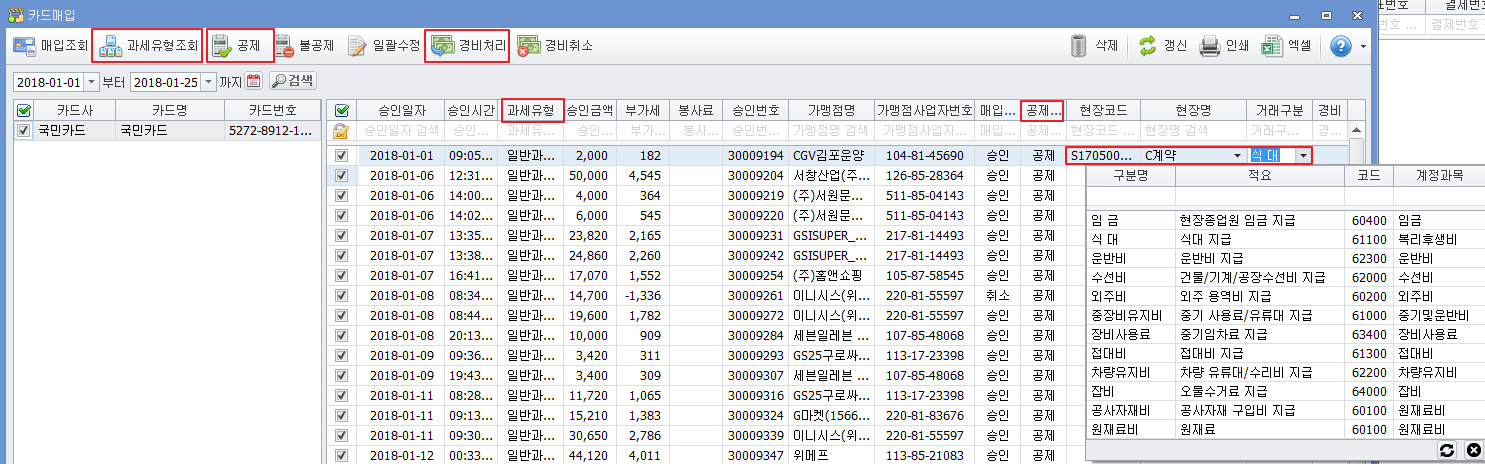This screenshot has width=1485, height=464.
Task: Click the 카드번호 header in card list
Action: (x=271, y=110)
